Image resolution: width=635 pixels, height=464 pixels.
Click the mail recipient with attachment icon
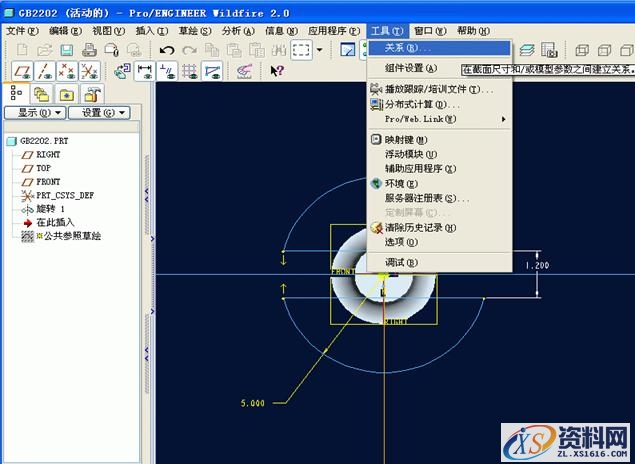(x=111, y=50)
